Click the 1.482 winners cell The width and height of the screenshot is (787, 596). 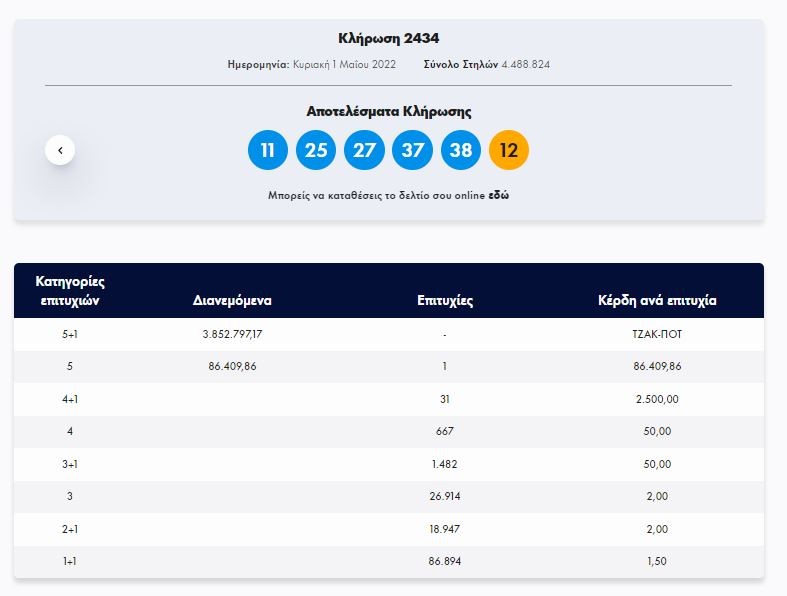(x=445, y=464)
